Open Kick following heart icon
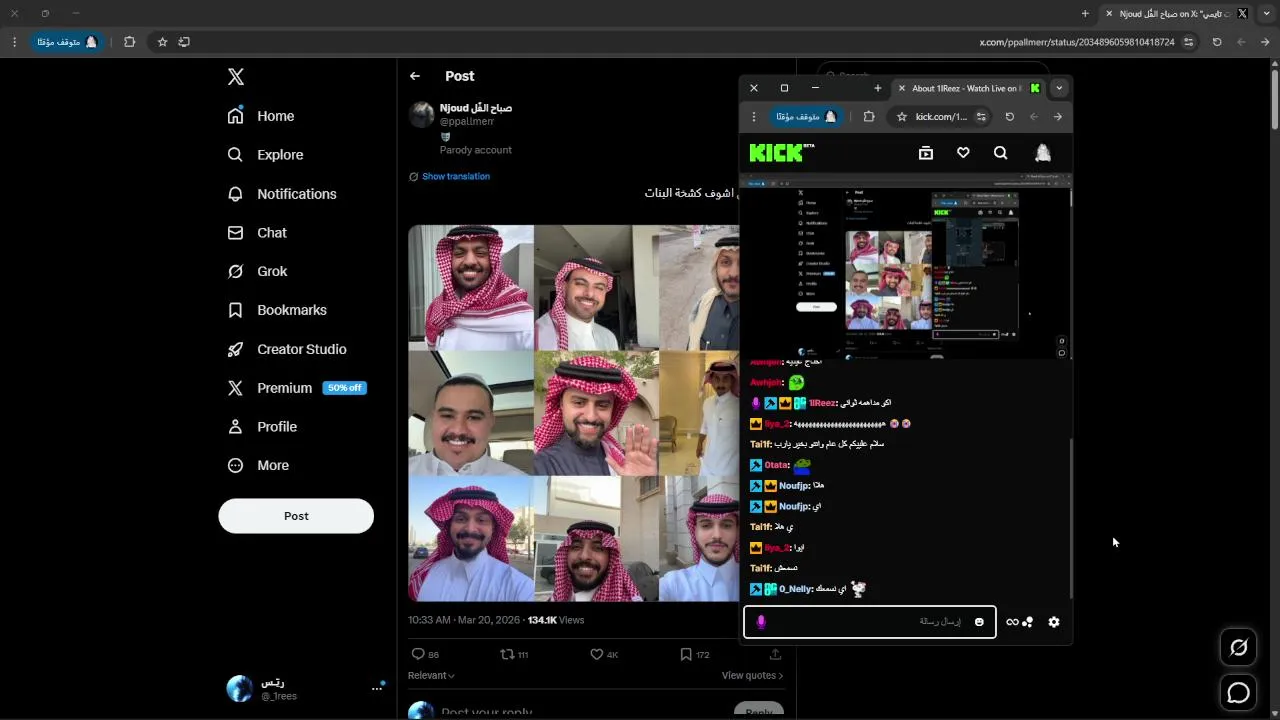Viewport: 1280px width, 720px height. pos(963,153)
